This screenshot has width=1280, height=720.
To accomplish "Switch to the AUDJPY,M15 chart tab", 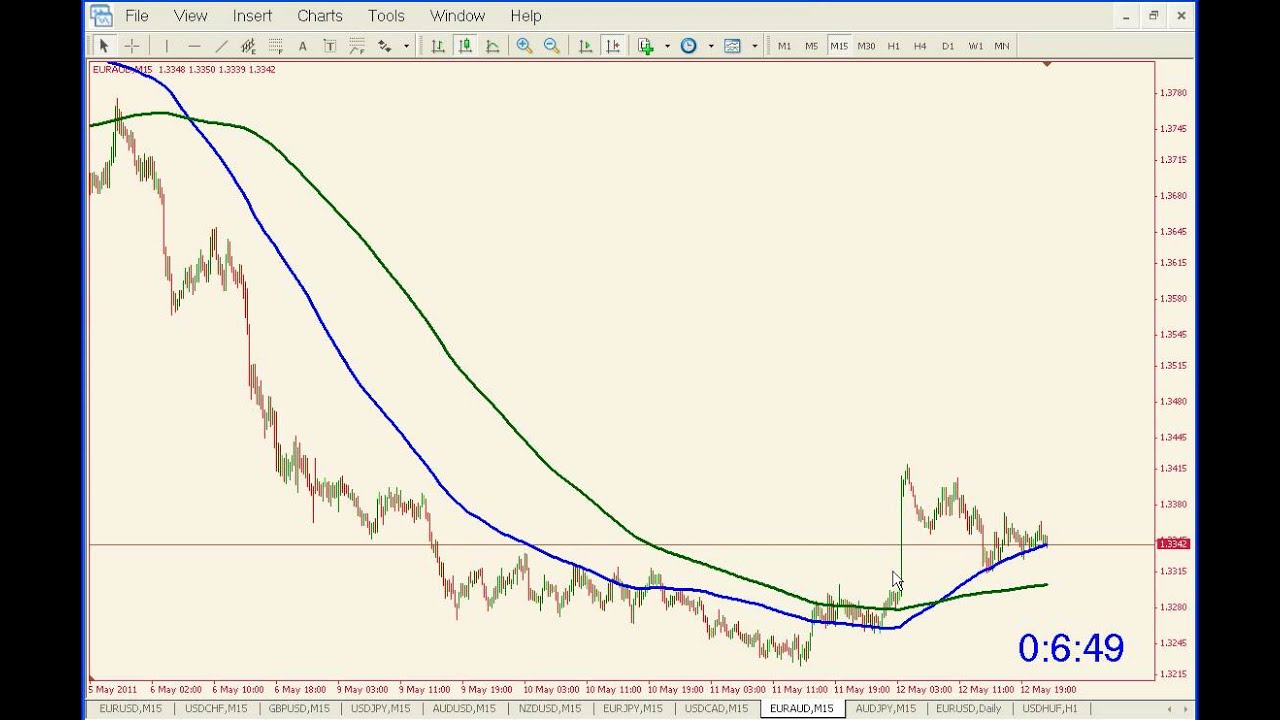I will tap(886, 709).
